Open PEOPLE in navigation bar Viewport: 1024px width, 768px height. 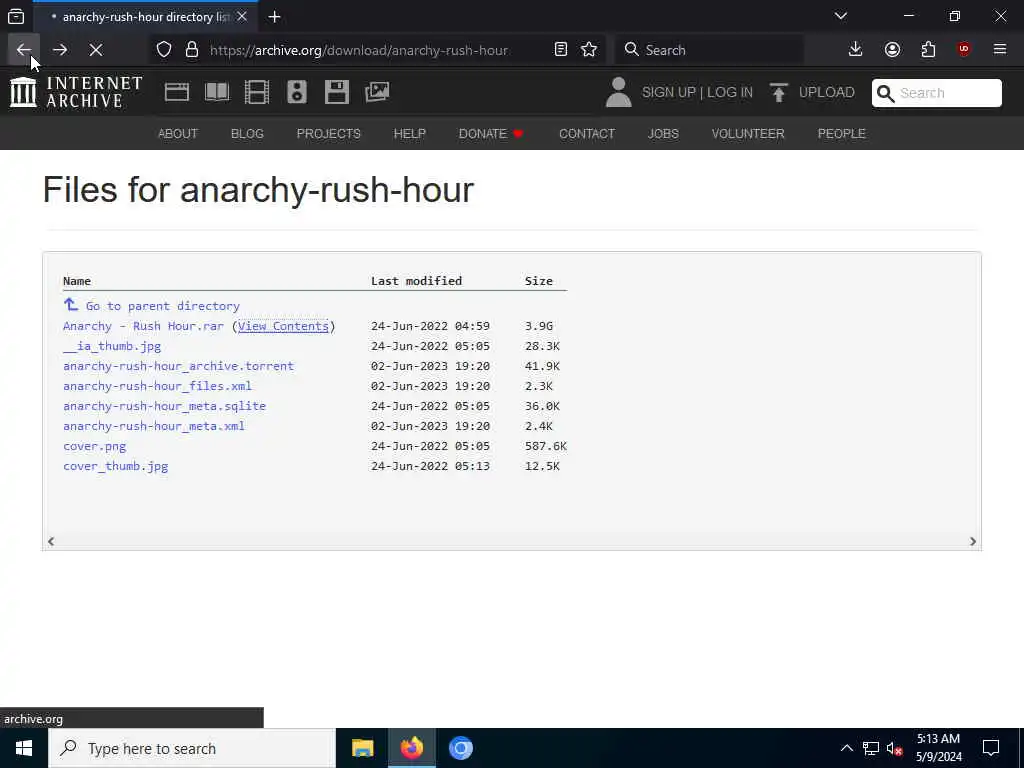click(x=841, y=133)
